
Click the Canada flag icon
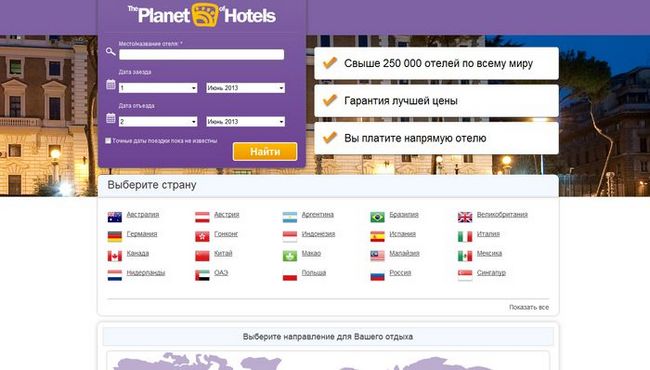[x=115, y=256]
